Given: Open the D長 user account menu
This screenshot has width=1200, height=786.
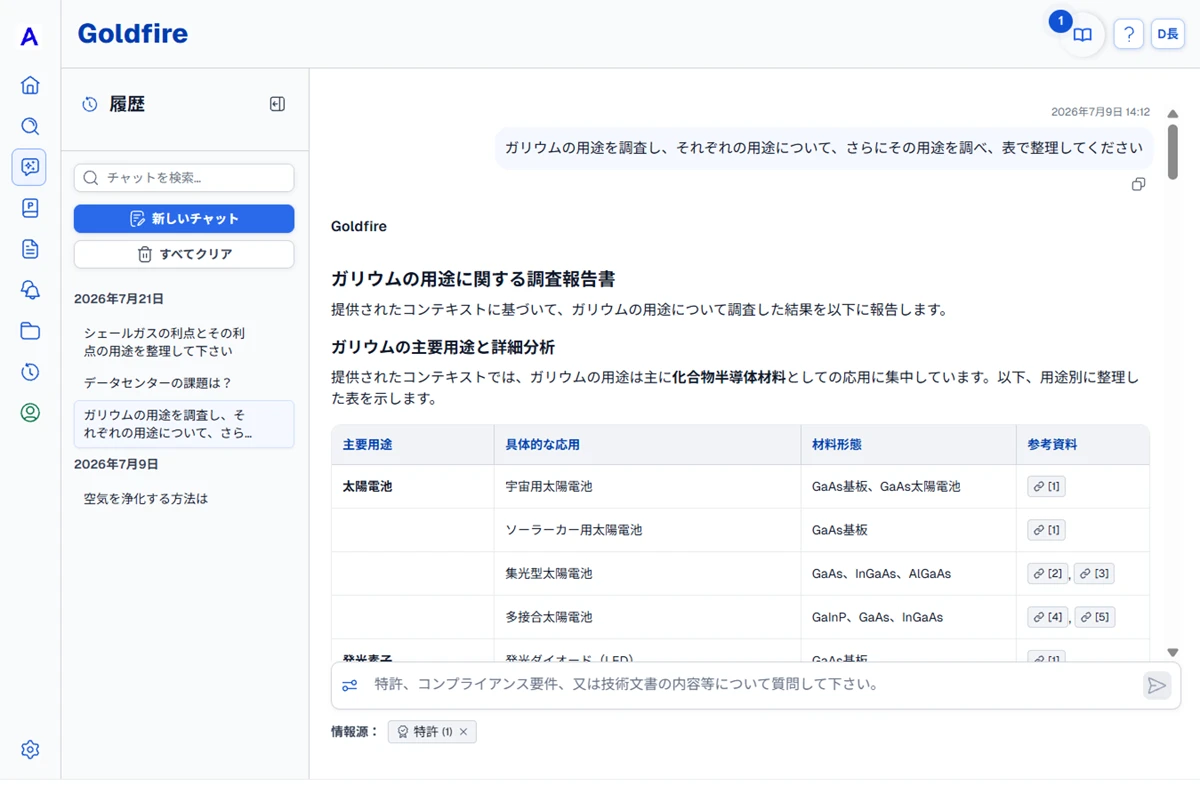Looking at the screenshot, I should (x=1168, y=35).
